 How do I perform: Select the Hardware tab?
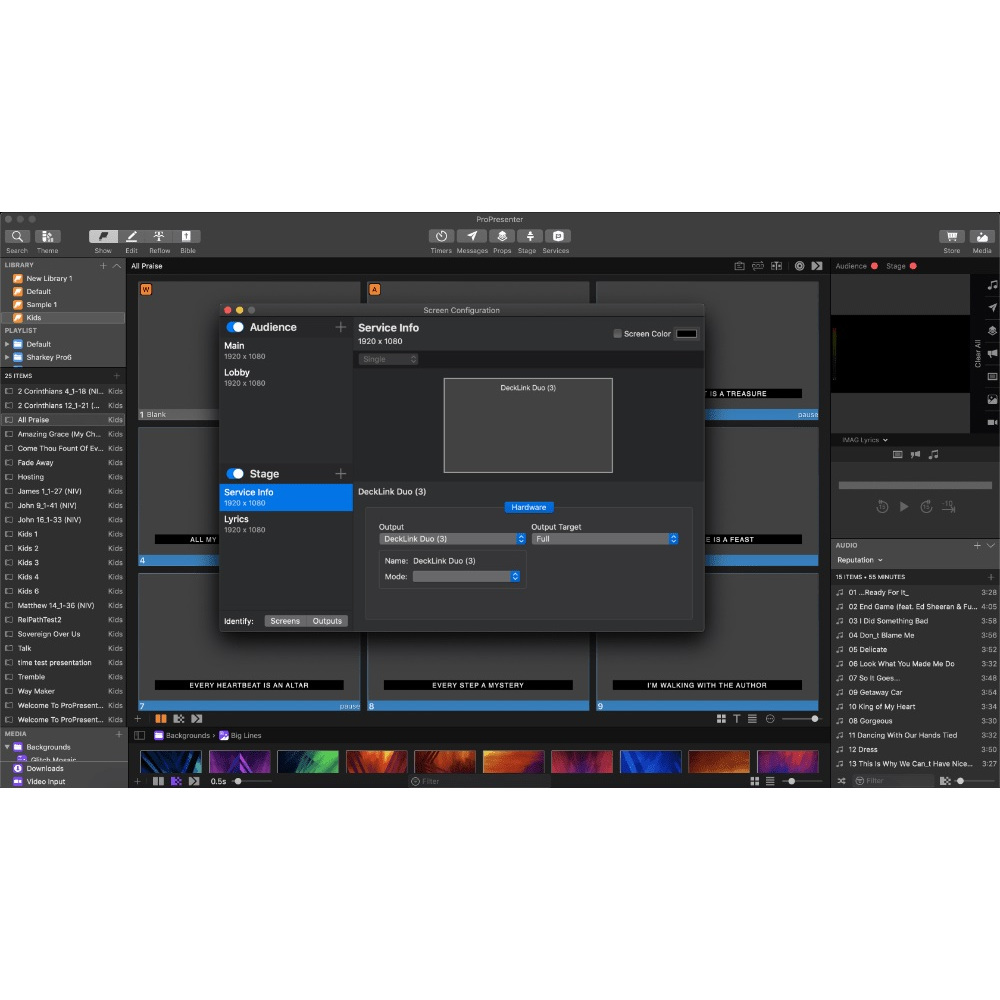tap(529, 507)
